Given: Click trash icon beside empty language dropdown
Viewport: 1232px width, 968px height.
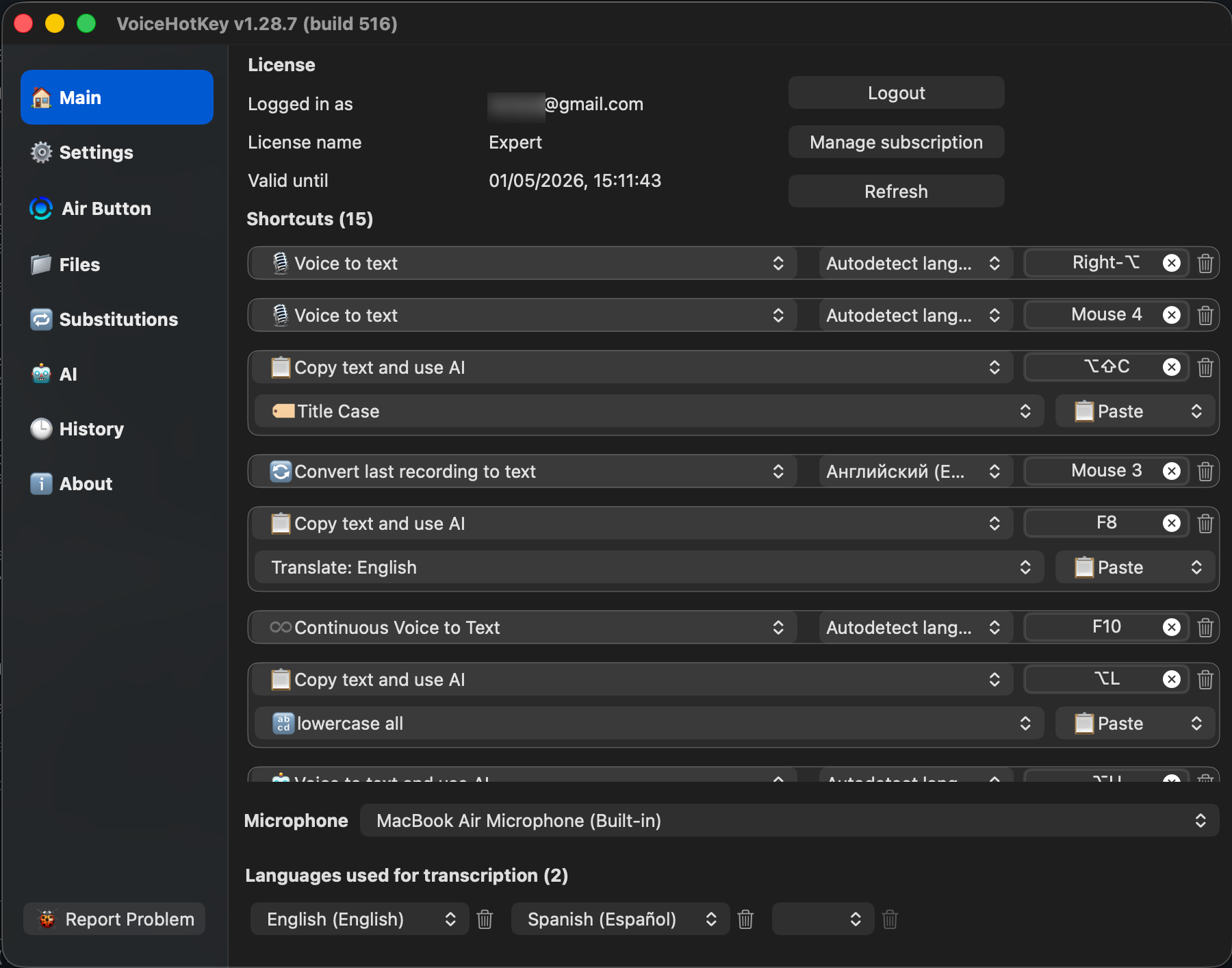Looking at the screenshot, I should (890, 919).
